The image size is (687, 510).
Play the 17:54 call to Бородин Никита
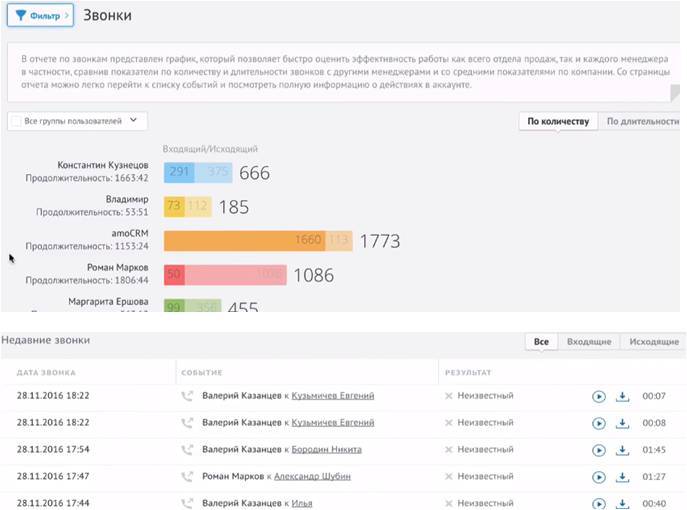(599, 450)
